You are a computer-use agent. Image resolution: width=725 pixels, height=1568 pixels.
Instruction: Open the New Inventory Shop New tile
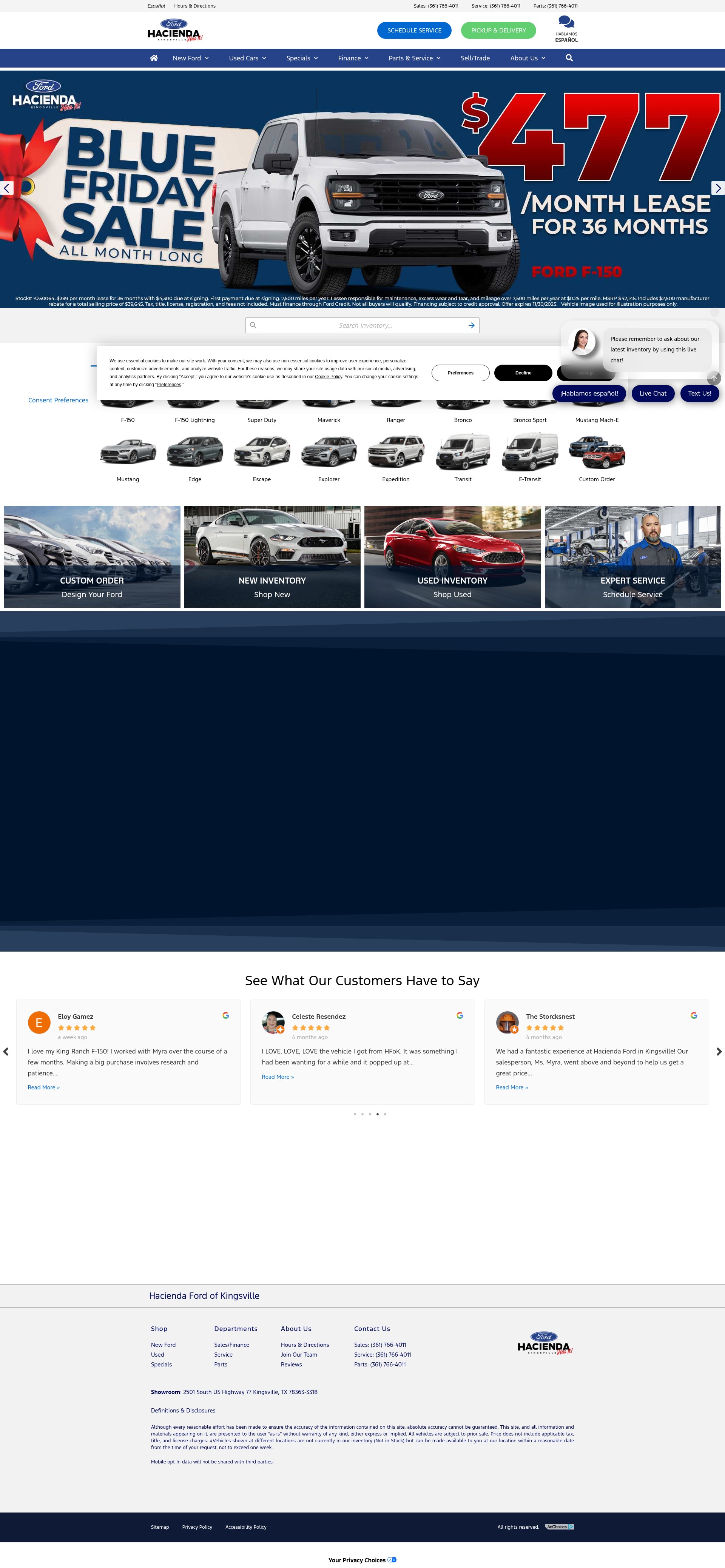click(x=272, y=556)
